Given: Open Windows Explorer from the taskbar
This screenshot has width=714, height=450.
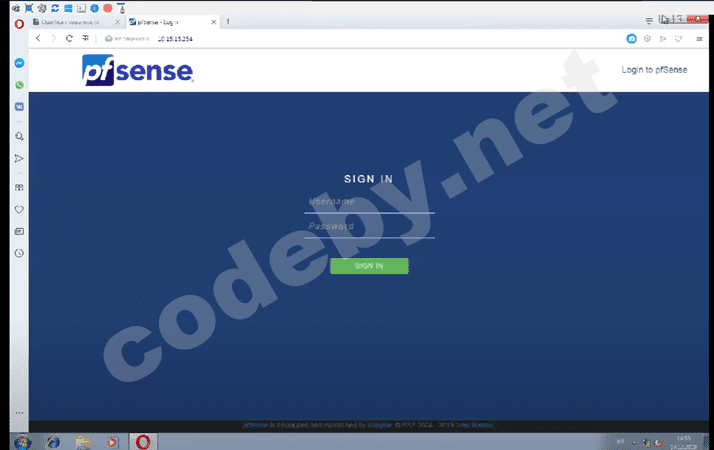Looking at the screenshot, I should [83, 442].
